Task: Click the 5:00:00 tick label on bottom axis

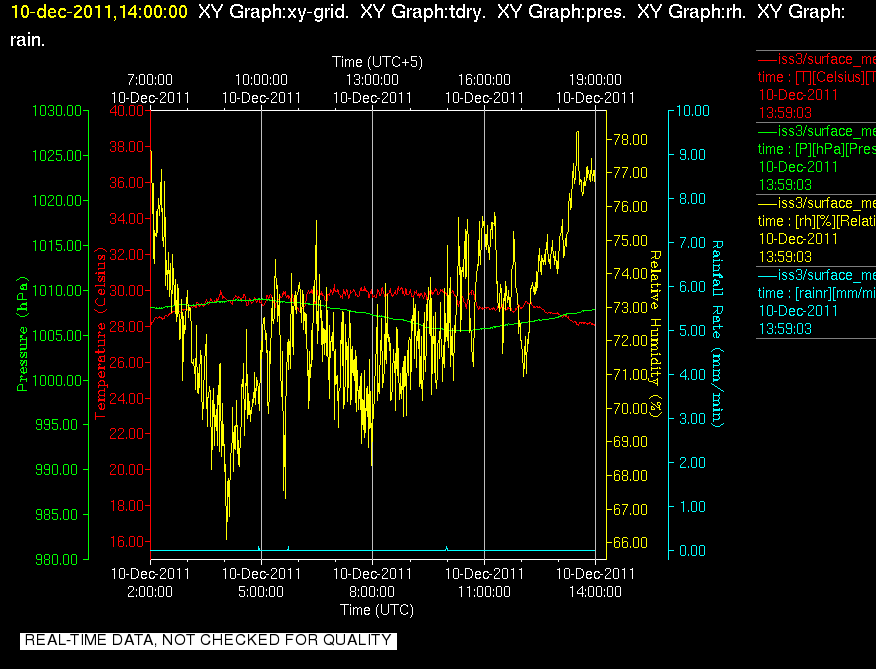Action: click(261, 591)
